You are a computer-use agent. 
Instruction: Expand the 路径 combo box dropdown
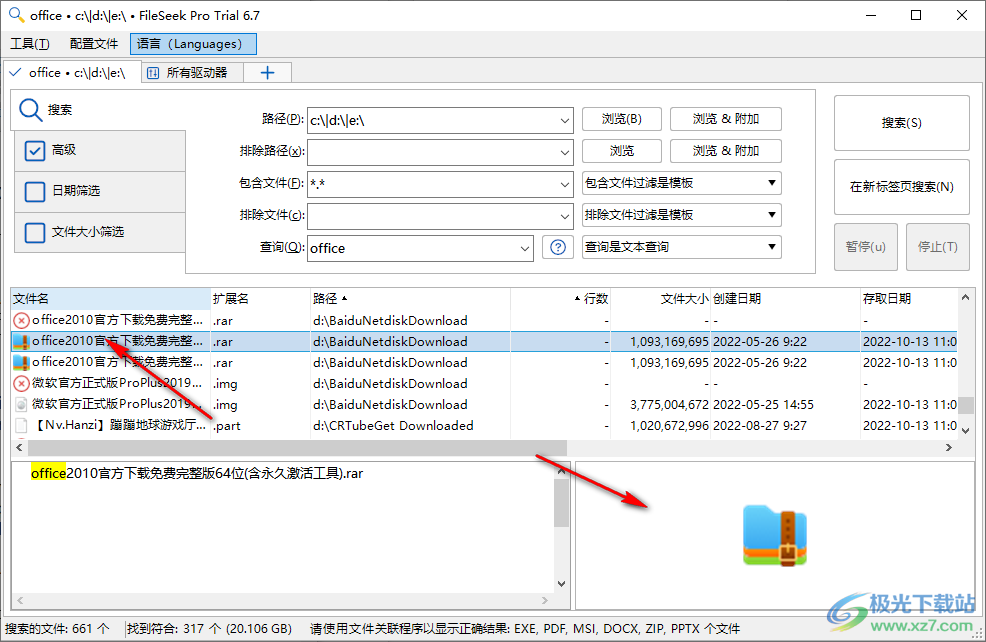[564, 120]
